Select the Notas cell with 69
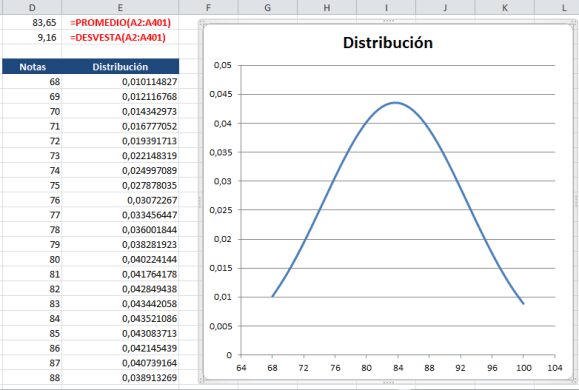The width and height of the screenshot is (579, 390). (32, 96)
